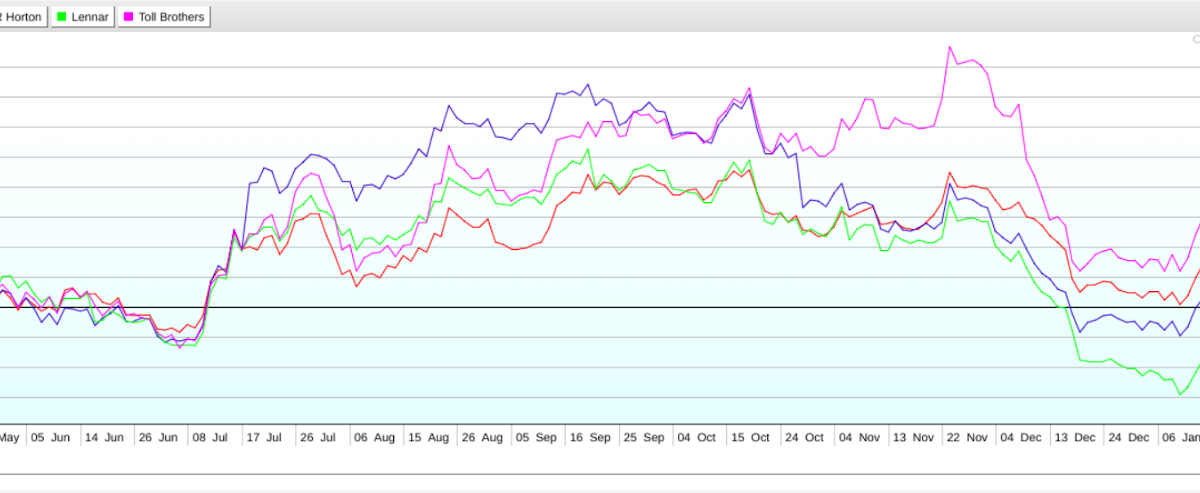The width and height of the screenshot is (1200, 493).
Task: Click the 15 Oct date axis label
Action: click(750, 437)
